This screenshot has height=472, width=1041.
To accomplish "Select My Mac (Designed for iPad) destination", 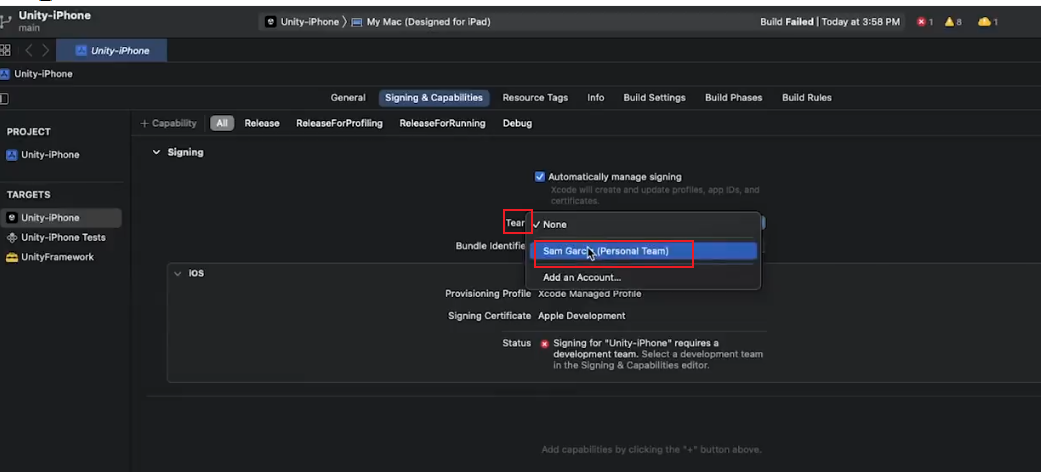I will click(x=422, y=22).
